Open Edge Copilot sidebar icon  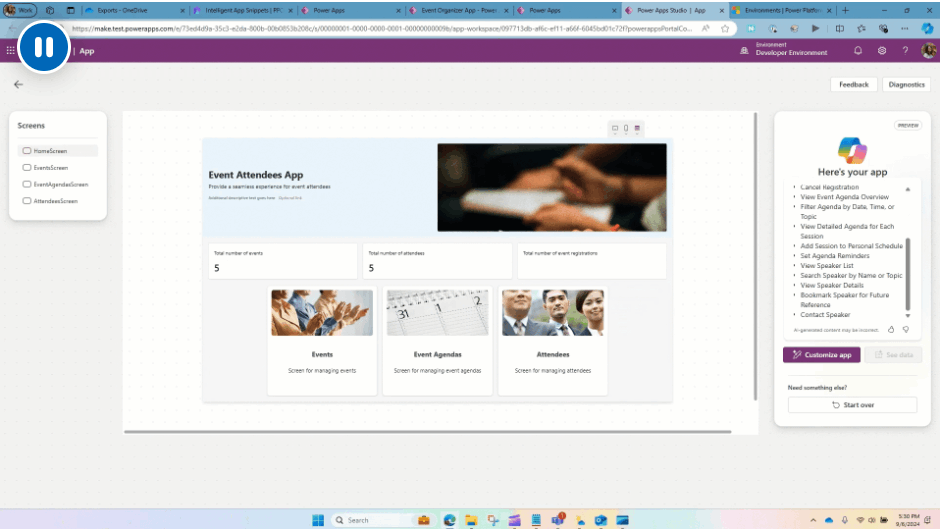click(927, 28)
